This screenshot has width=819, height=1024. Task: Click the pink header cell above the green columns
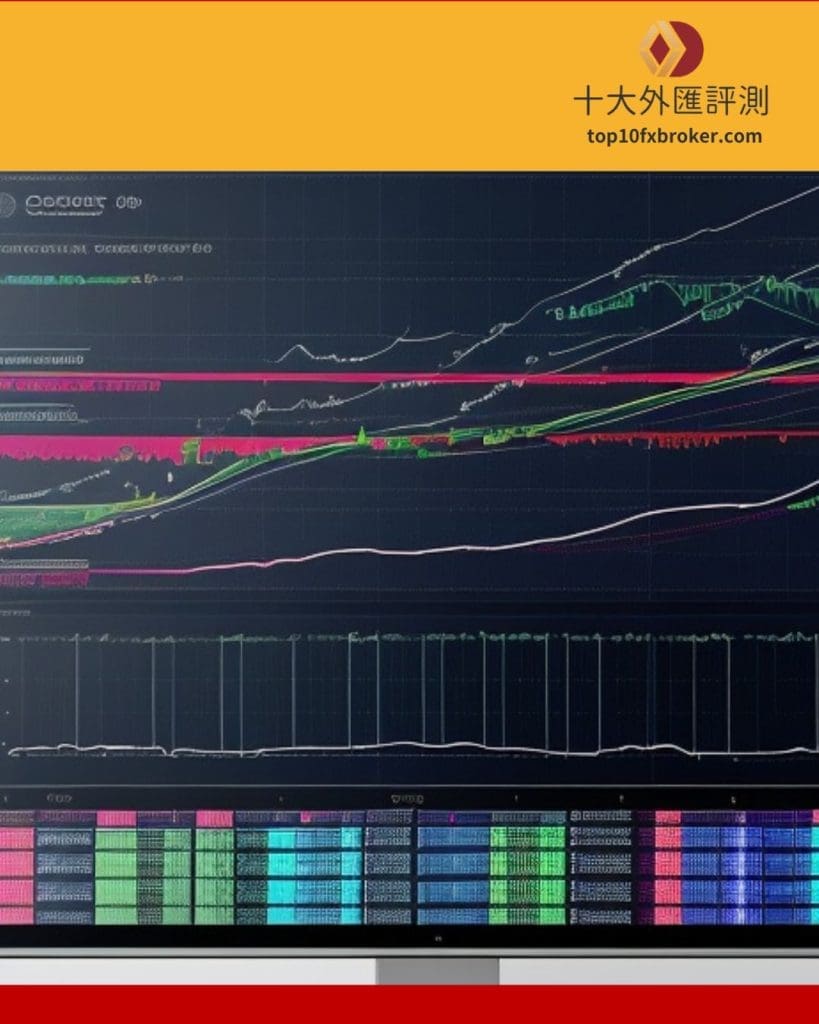(x=116, y=818)
